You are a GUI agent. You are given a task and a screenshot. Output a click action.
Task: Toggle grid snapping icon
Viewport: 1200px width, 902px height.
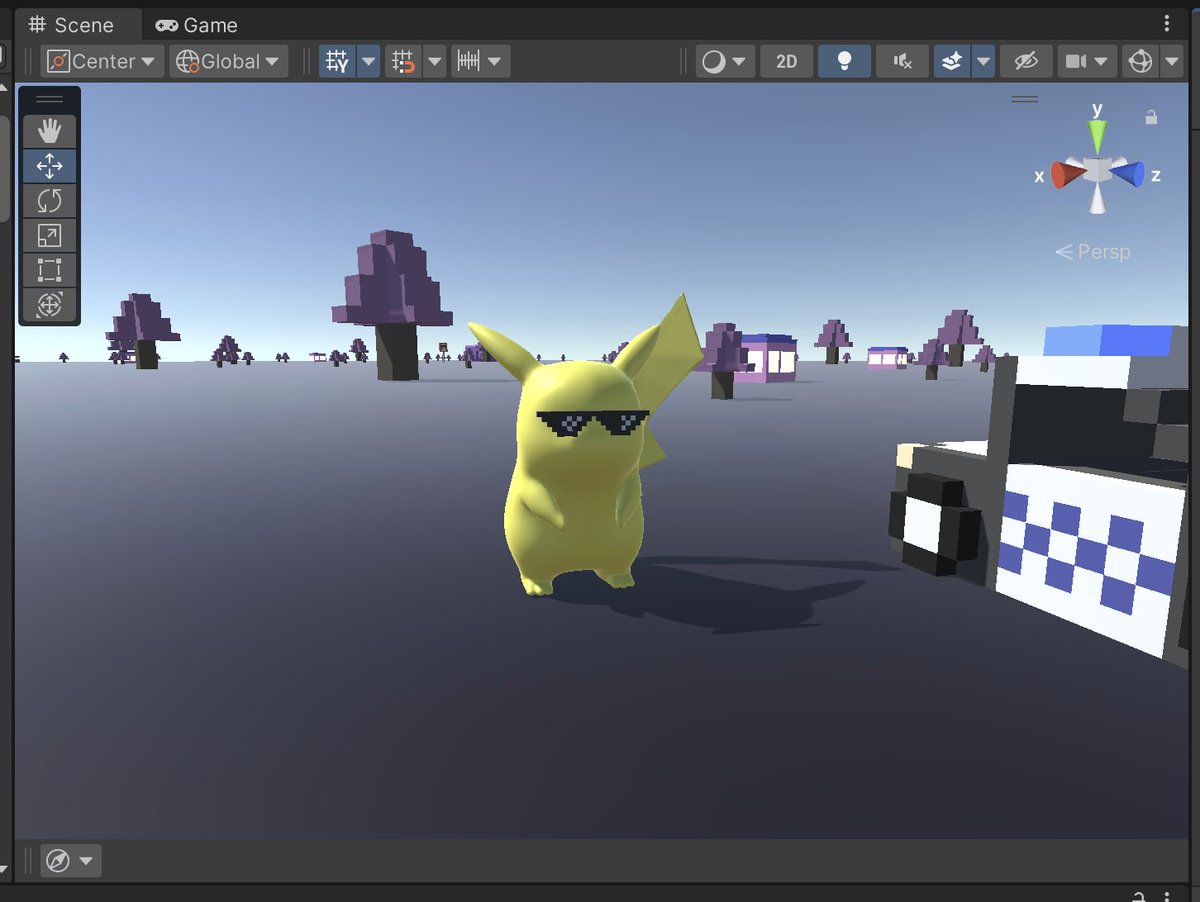[x=403, y=61]
